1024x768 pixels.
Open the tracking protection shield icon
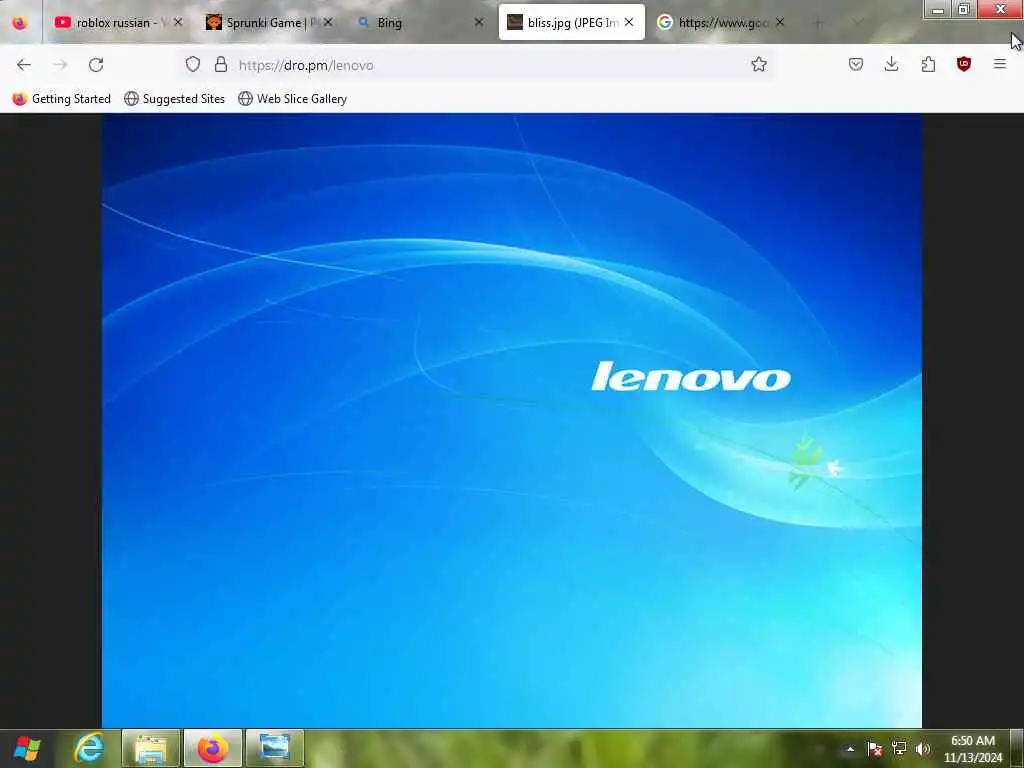pyautogui.click(x=193, y=64)
